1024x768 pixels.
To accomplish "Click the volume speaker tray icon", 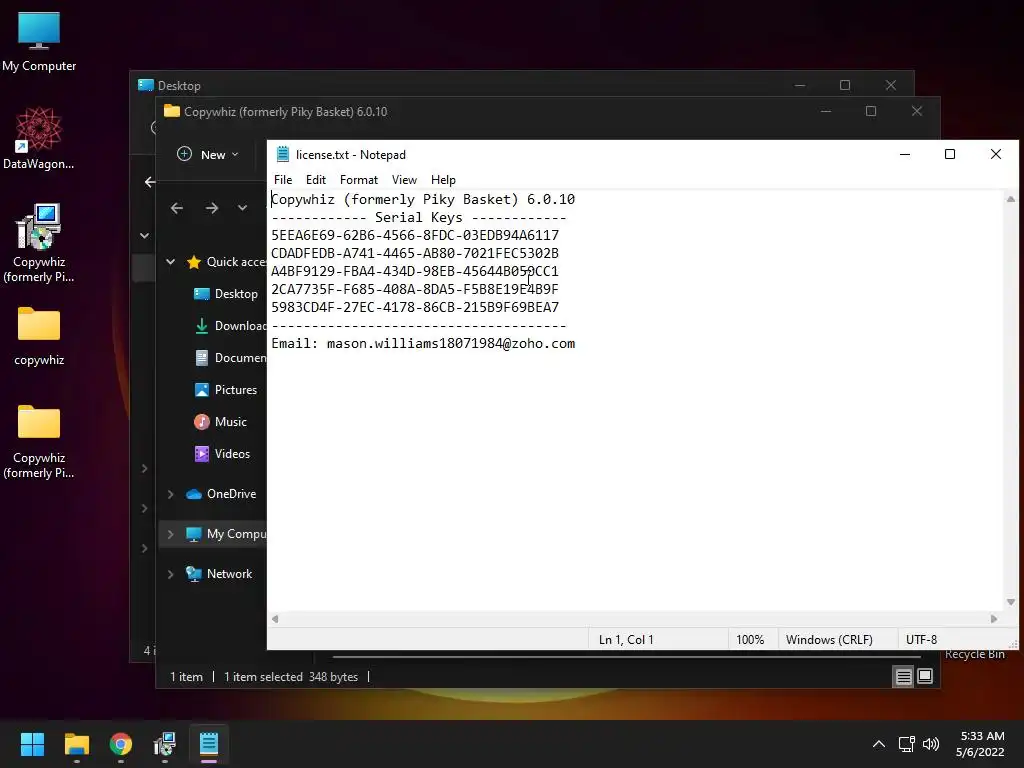I will pyautogui.click(x=931, y=744).
